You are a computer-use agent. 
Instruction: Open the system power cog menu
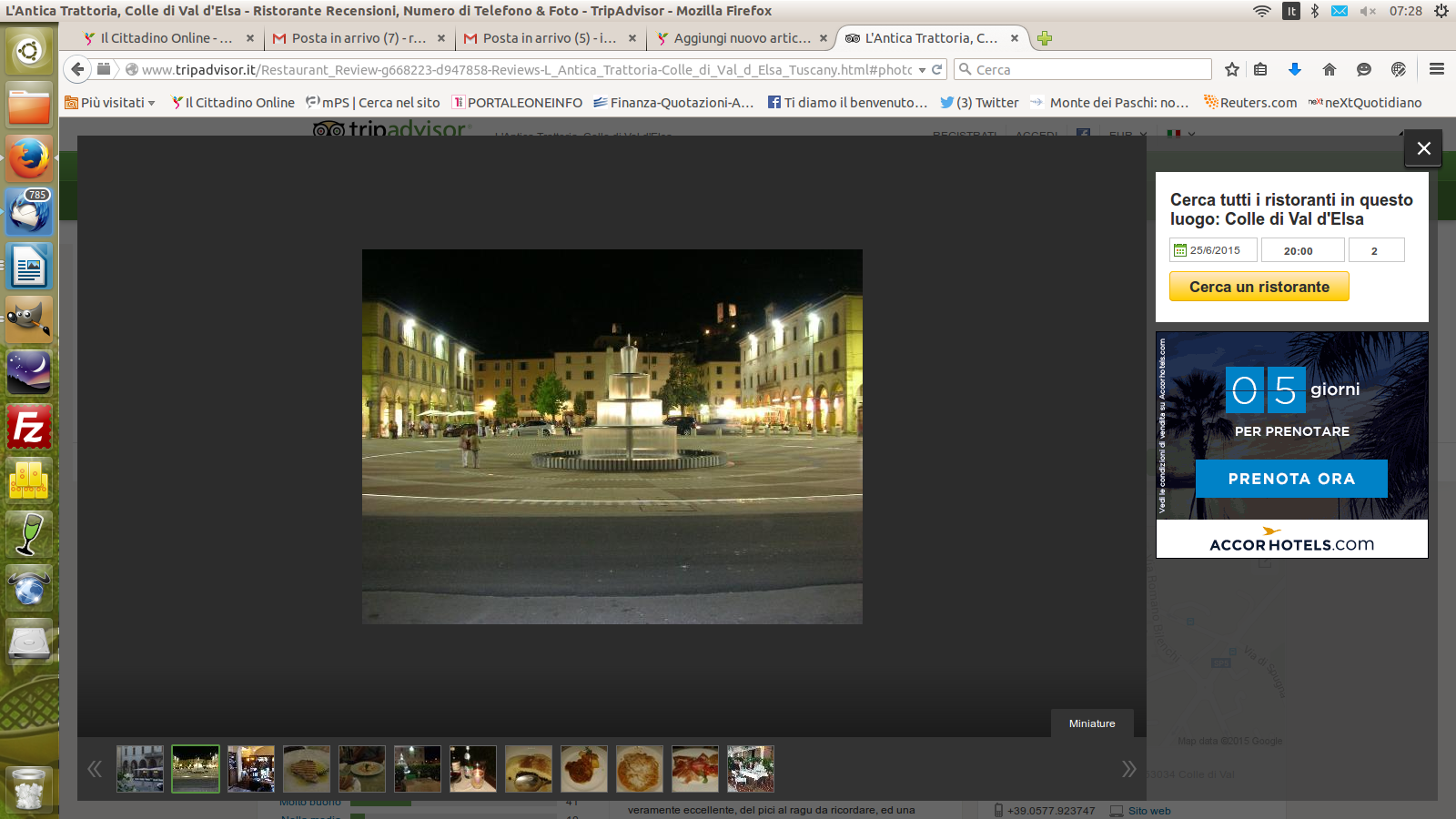tap(1441, 11)
